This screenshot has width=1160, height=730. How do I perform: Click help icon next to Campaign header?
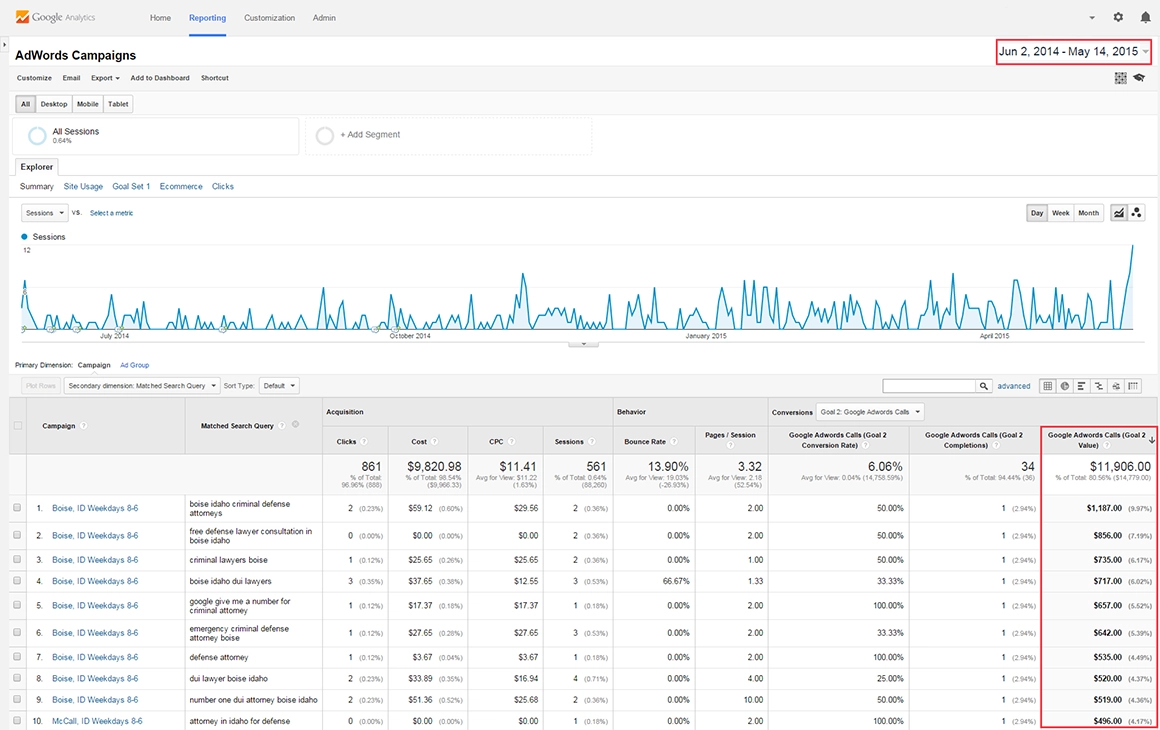(x=84, y=426)
